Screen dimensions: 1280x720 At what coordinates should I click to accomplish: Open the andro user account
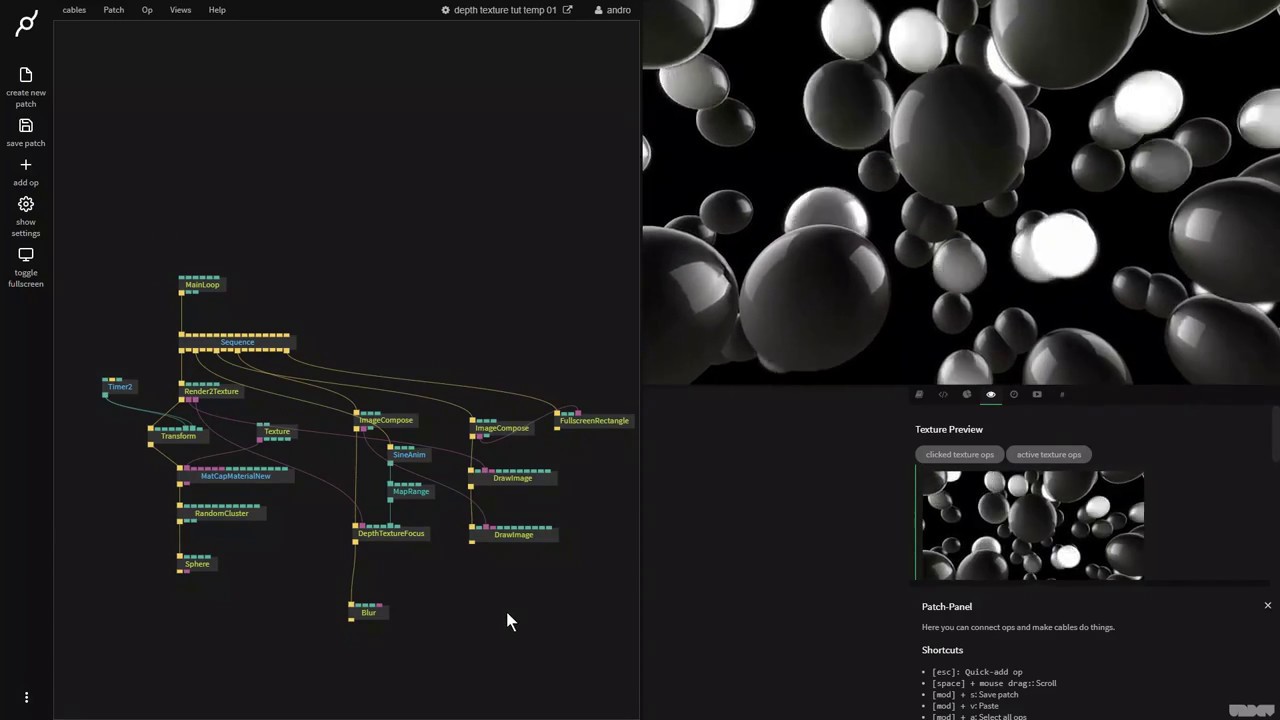point(618,10)
